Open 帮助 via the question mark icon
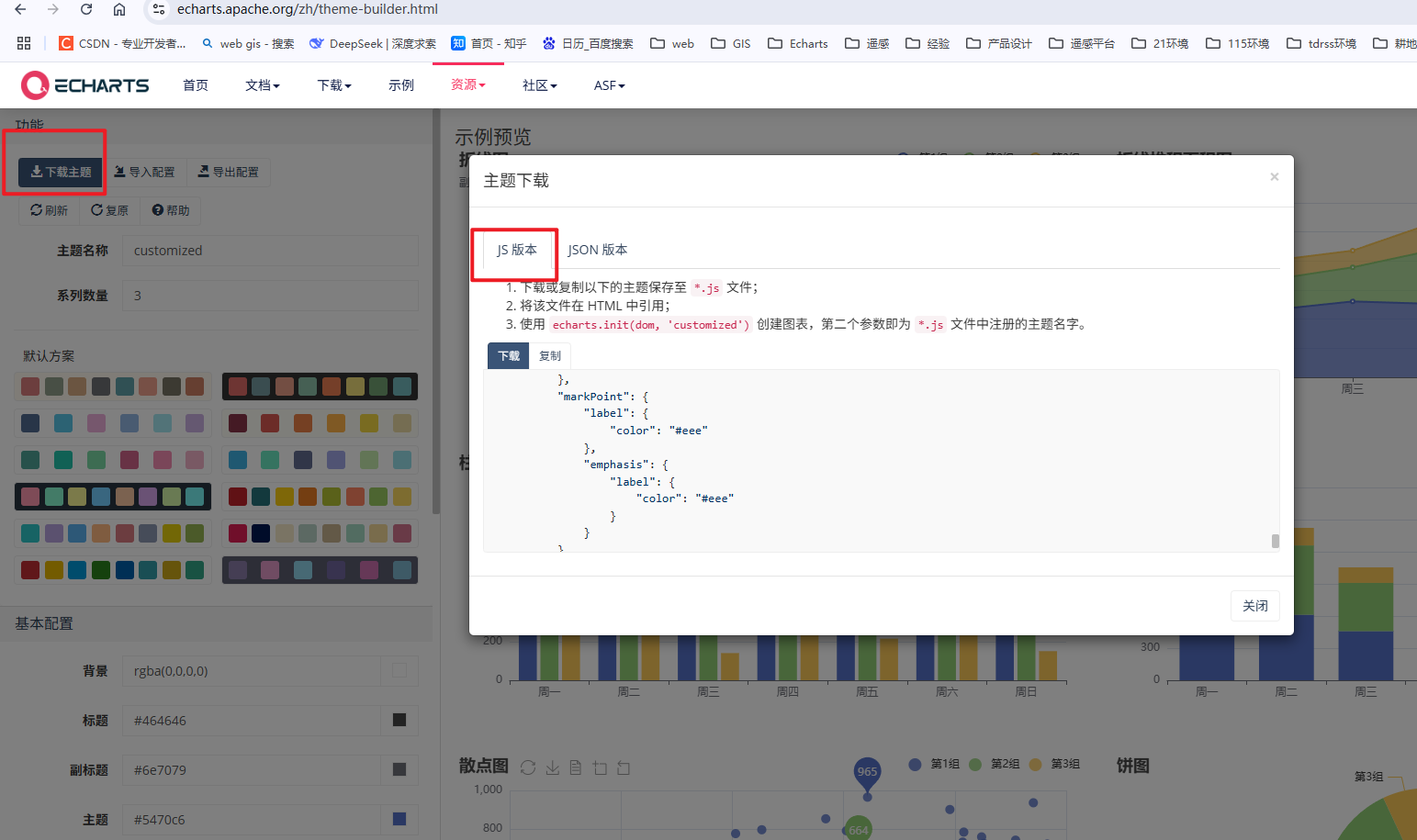1417x840 pixels. (x=170, y=210)
